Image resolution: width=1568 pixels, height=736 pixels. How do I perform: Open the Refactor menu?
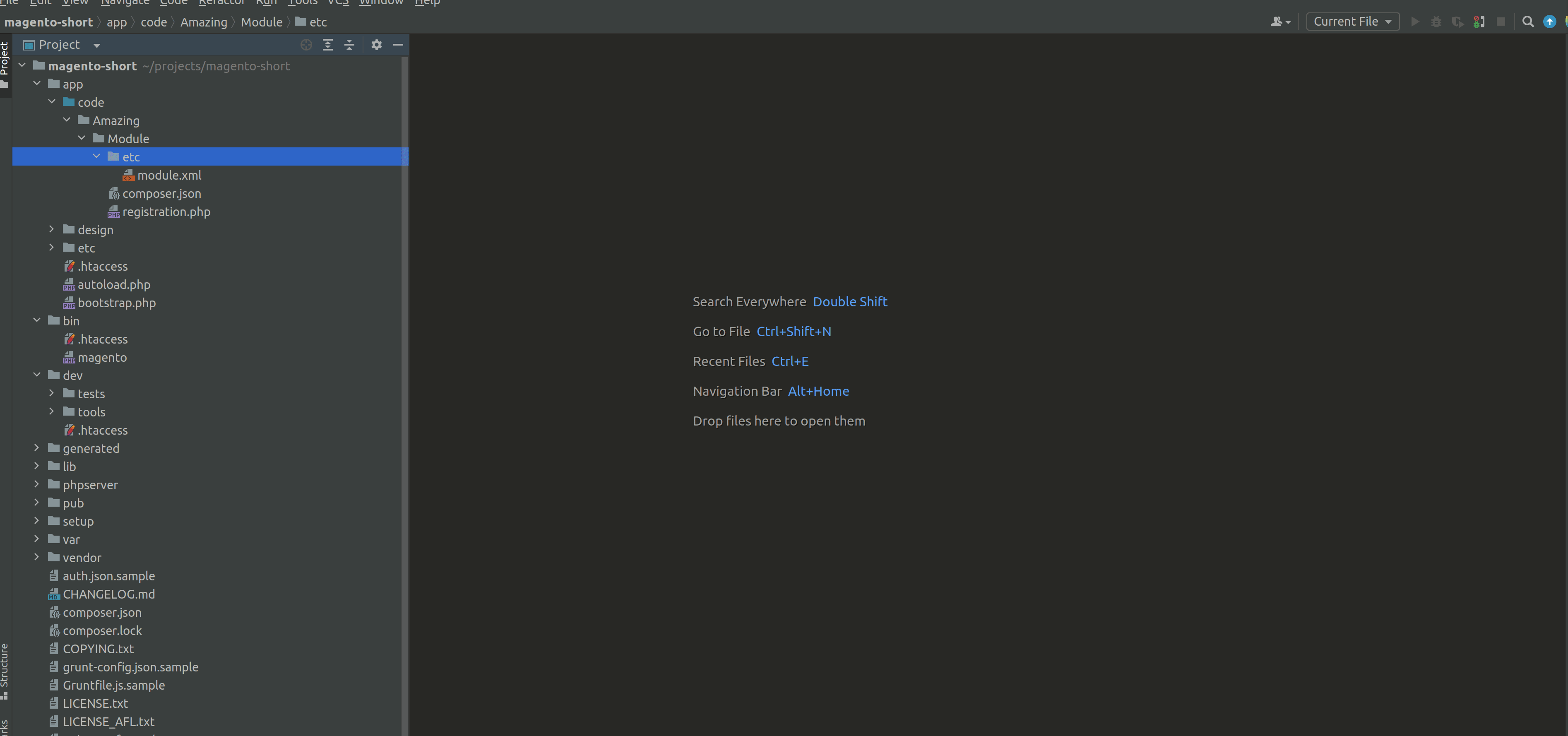[221, 2]
